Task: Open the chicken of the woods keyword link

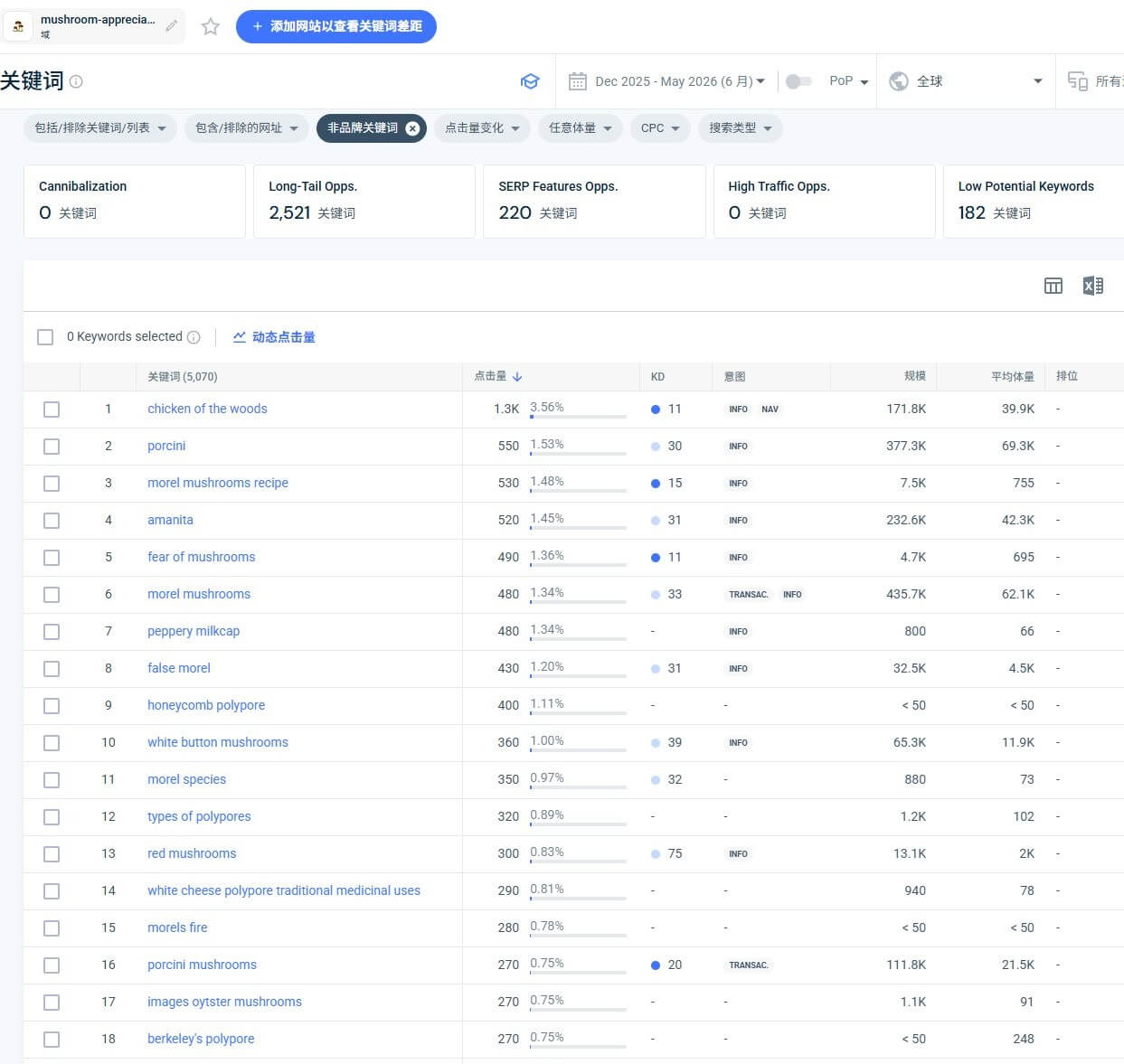Action: (207, 409)
